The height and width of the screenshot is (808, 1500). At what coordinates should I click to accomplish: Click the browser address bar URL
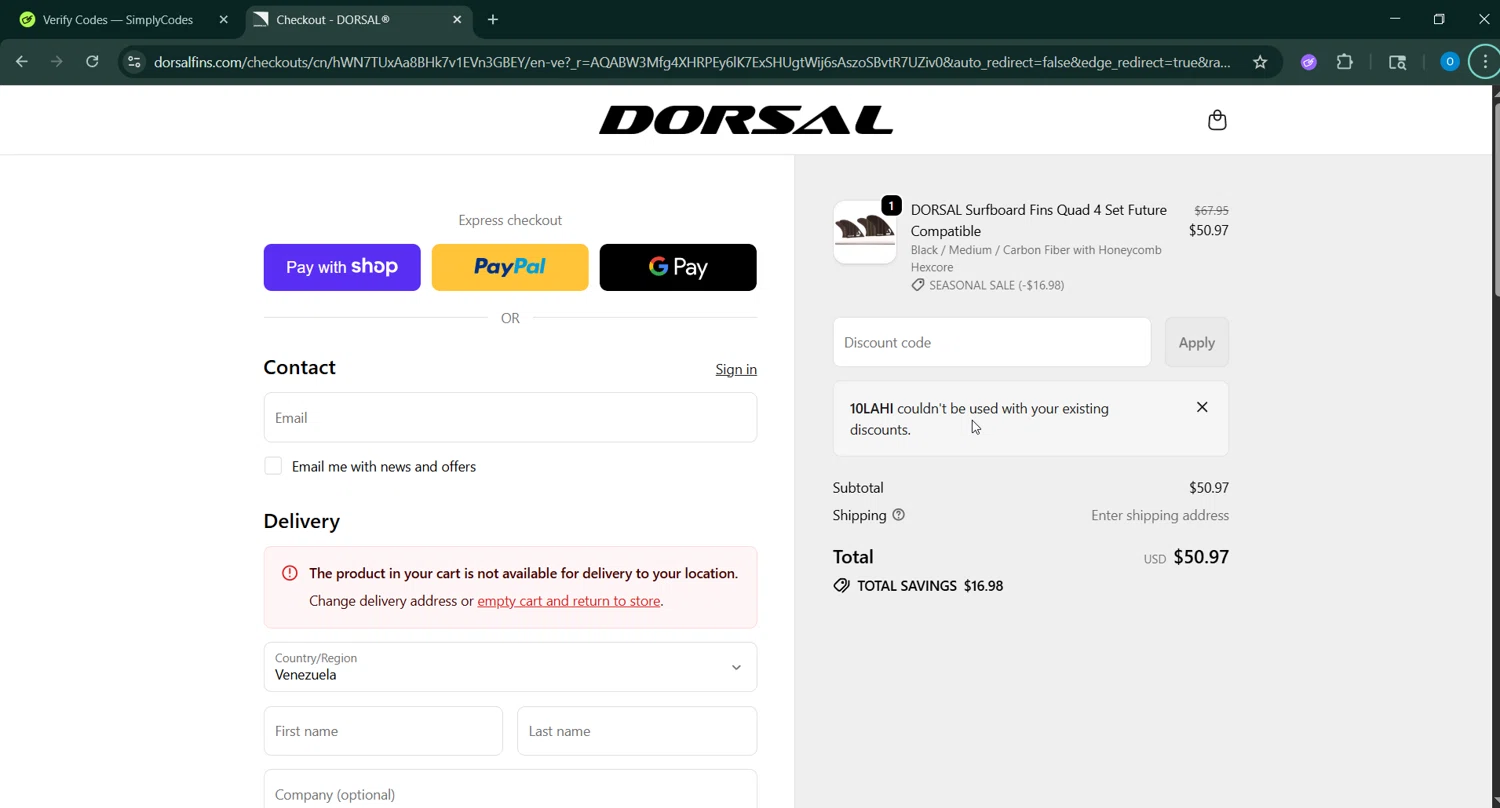[x=692, y=62]
